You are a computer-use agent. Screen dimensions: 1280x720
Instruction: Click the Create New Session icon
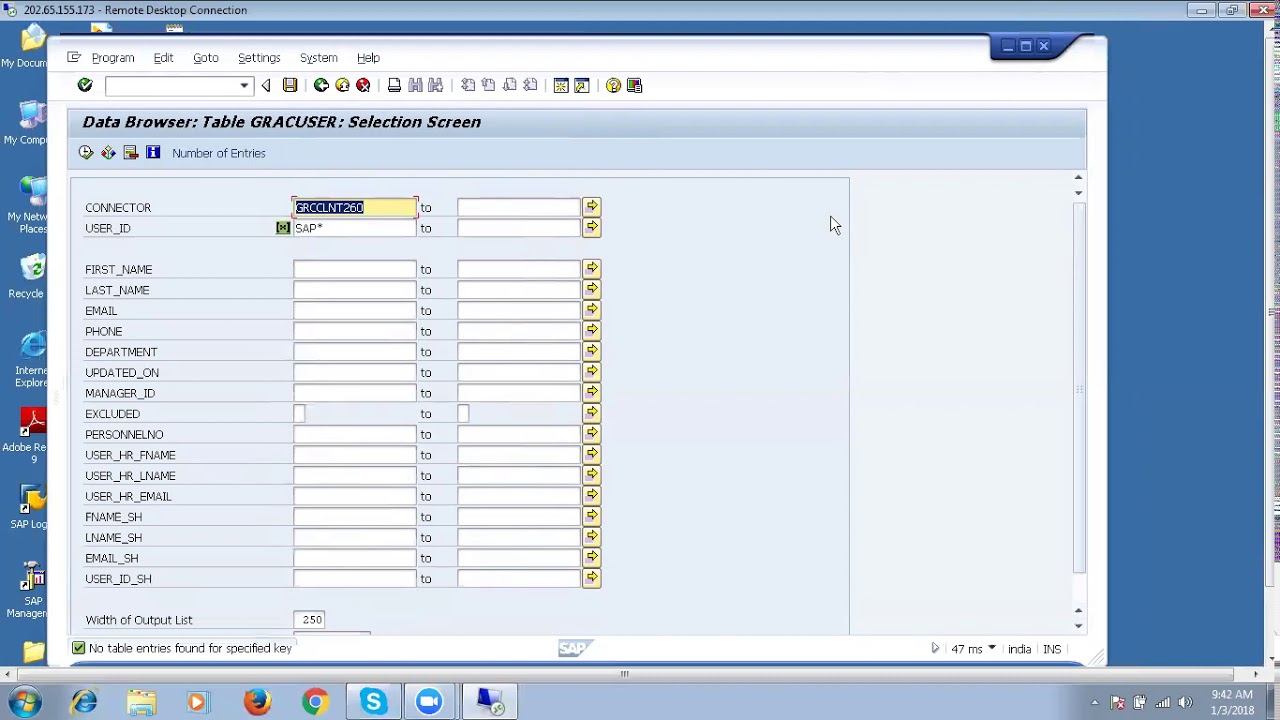tap(561, 86)
